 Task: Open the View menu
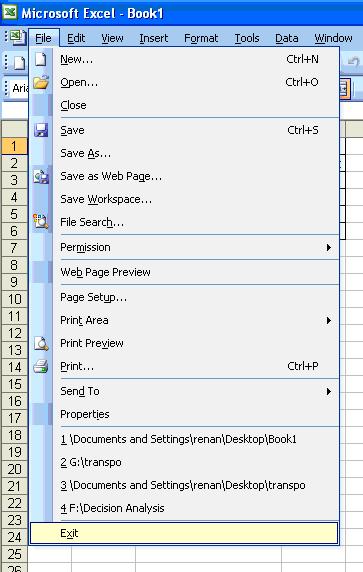click(112, 38)
